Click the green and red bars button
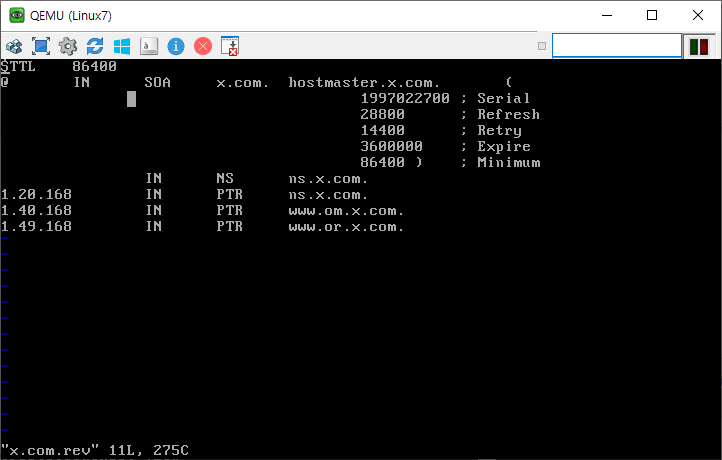 [699, 47]
